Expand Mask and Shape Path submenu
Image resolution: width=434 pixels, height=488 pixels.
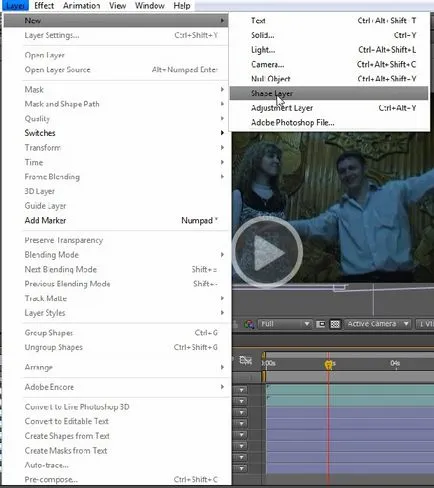click(x=116, y=104)
